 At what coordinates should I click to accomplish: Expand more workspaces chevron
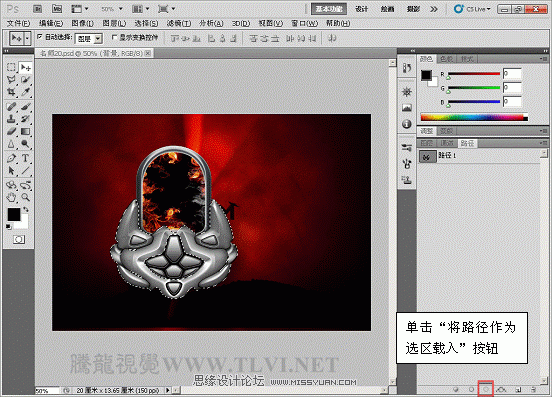(434, 9)
